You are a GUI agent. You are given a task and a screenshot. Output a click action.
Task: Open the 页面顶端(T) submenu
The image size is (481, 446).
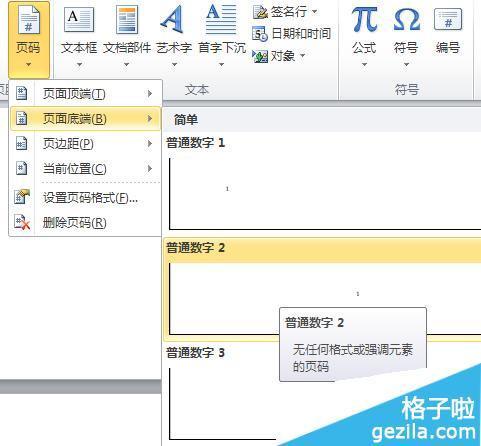[85, 94]
